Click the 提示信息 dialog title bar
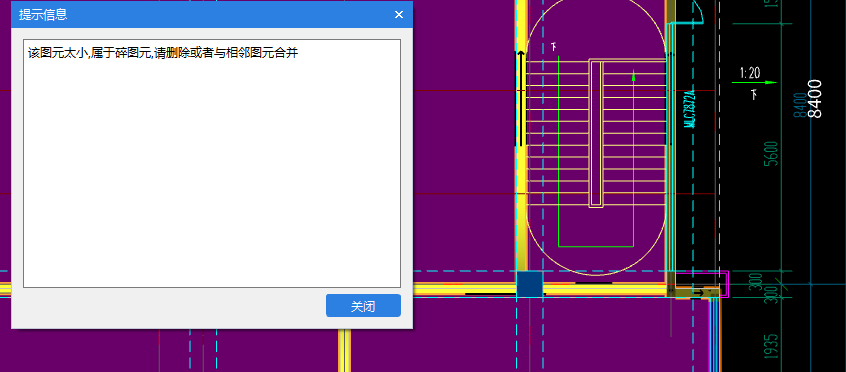This screenshot has width=846, height=372. 212,15
